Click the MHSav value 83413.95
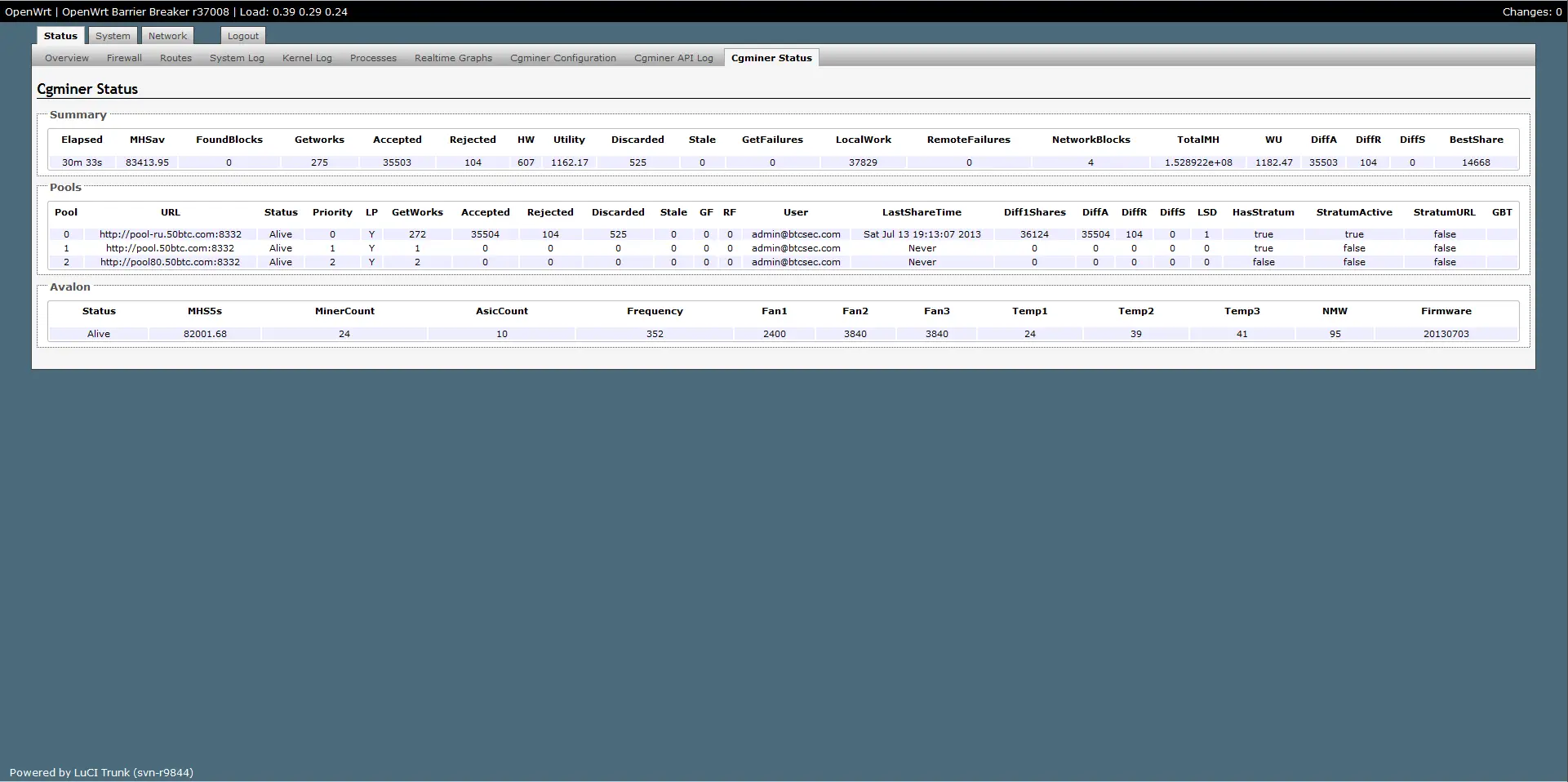Viewport: 1568px width, 782px height. 147,162
